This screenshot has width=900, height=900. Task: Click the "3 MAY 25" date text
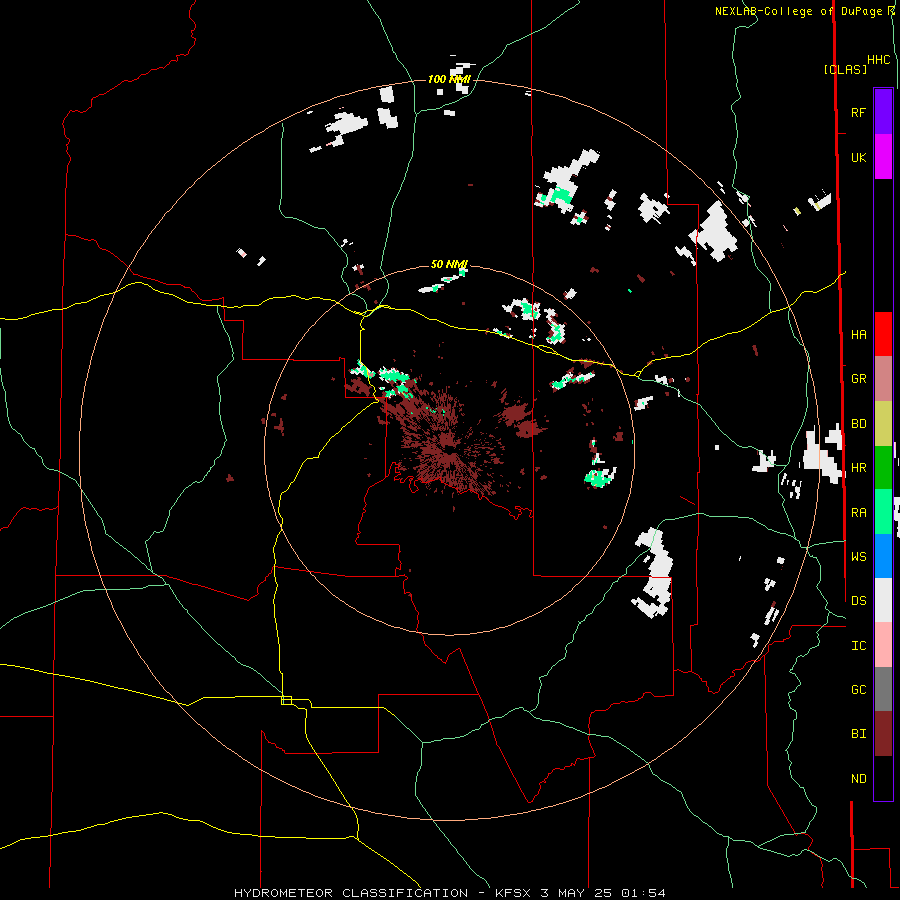[576, 893]
